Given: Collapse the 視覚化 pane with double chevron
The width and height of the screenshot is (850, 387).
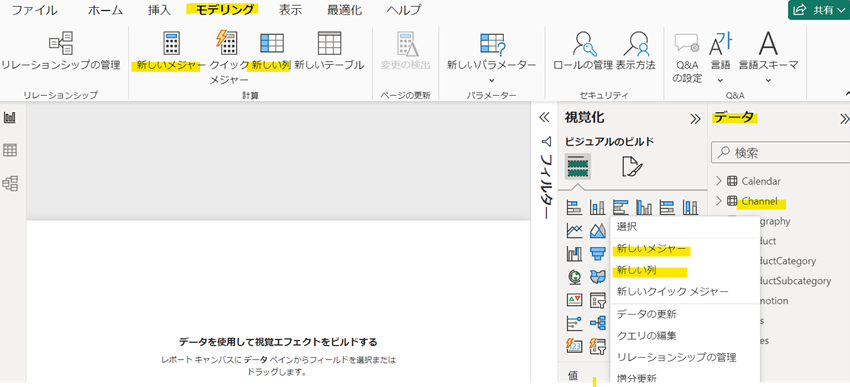Looking at the screenshot, I should tap(695, 119).
